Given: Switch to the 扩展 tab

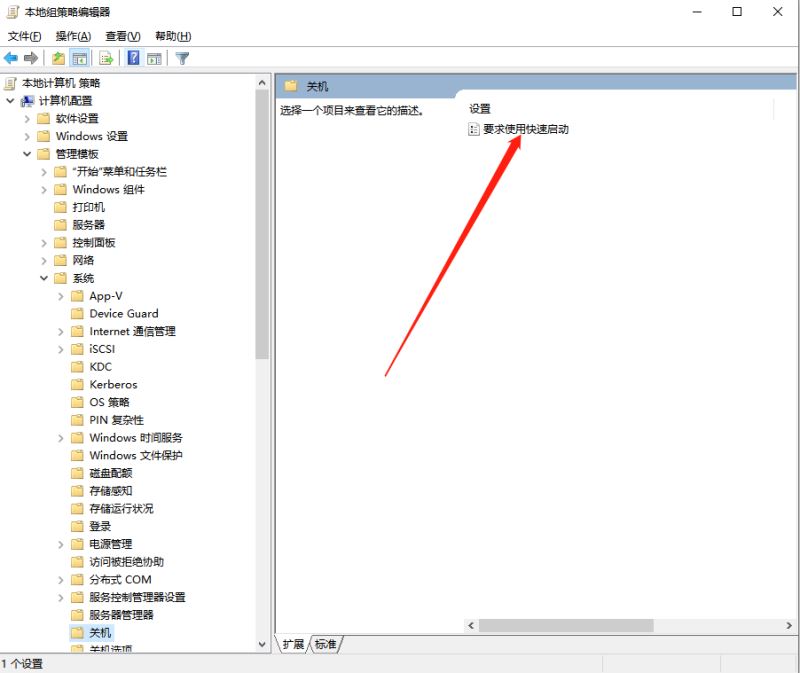Looking at the screenshot, I should coord(293,644).
